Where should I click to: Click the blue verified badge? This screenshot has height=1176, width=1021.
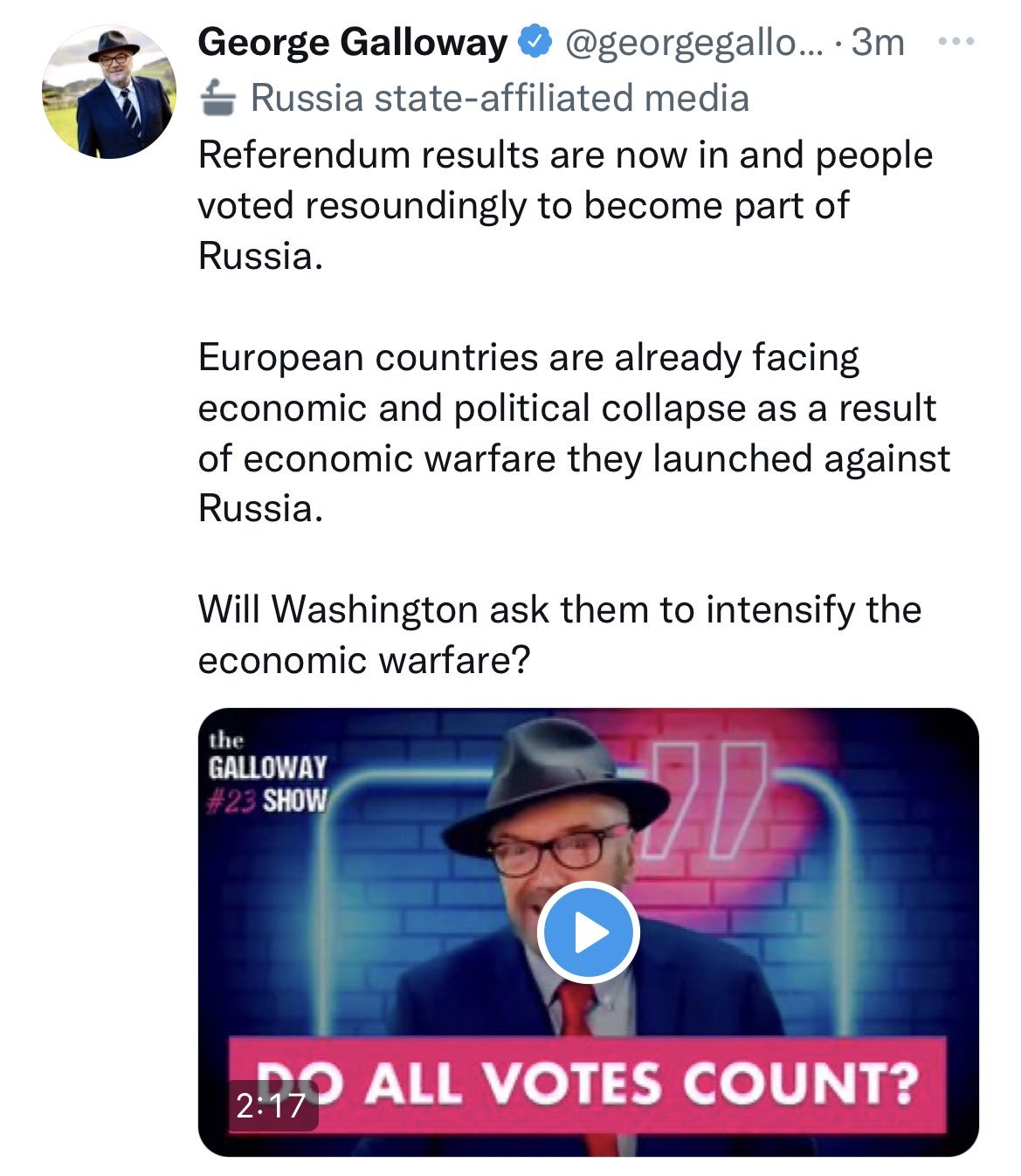(x=535, y=41)
